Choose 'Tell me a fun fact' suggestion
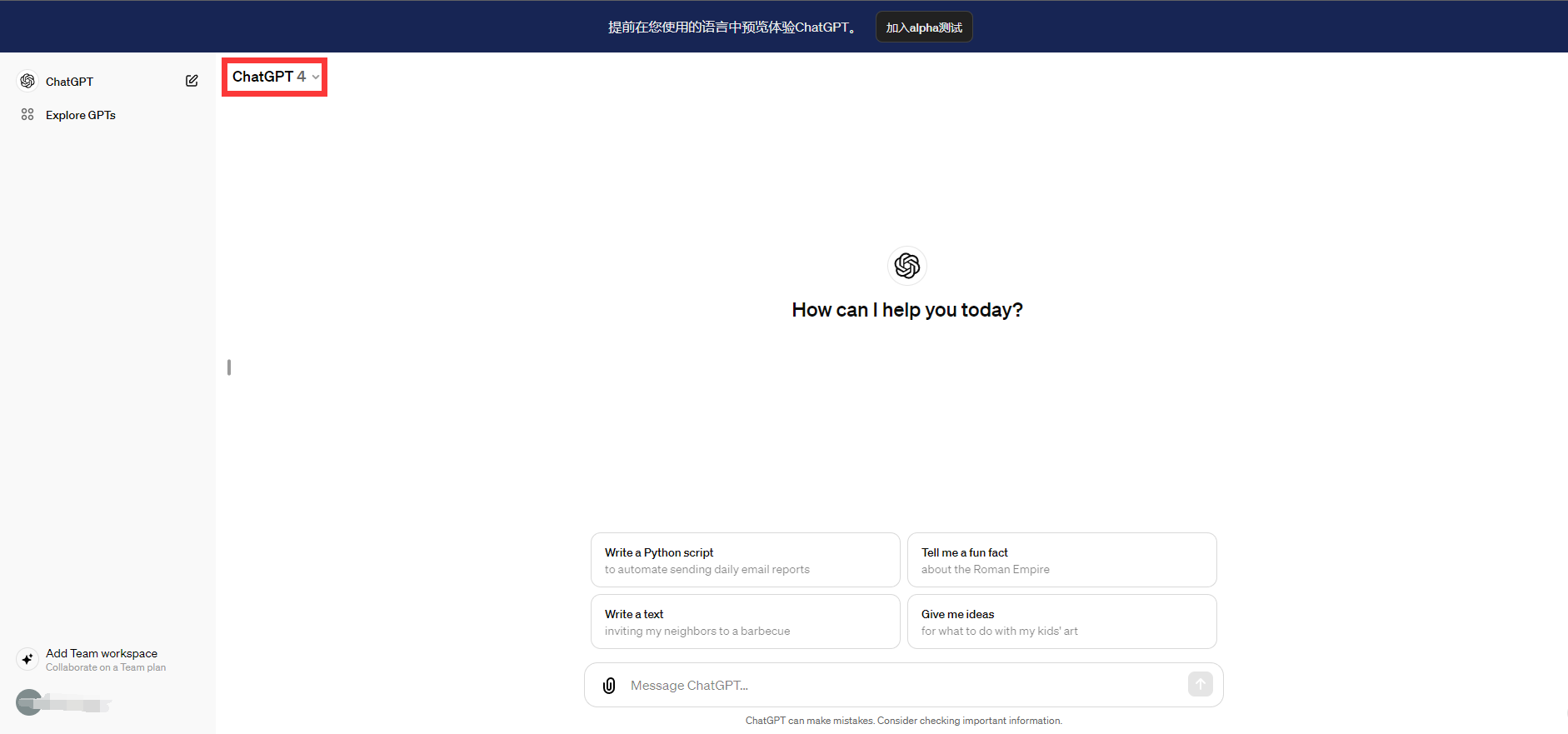 click(1062, 560)
